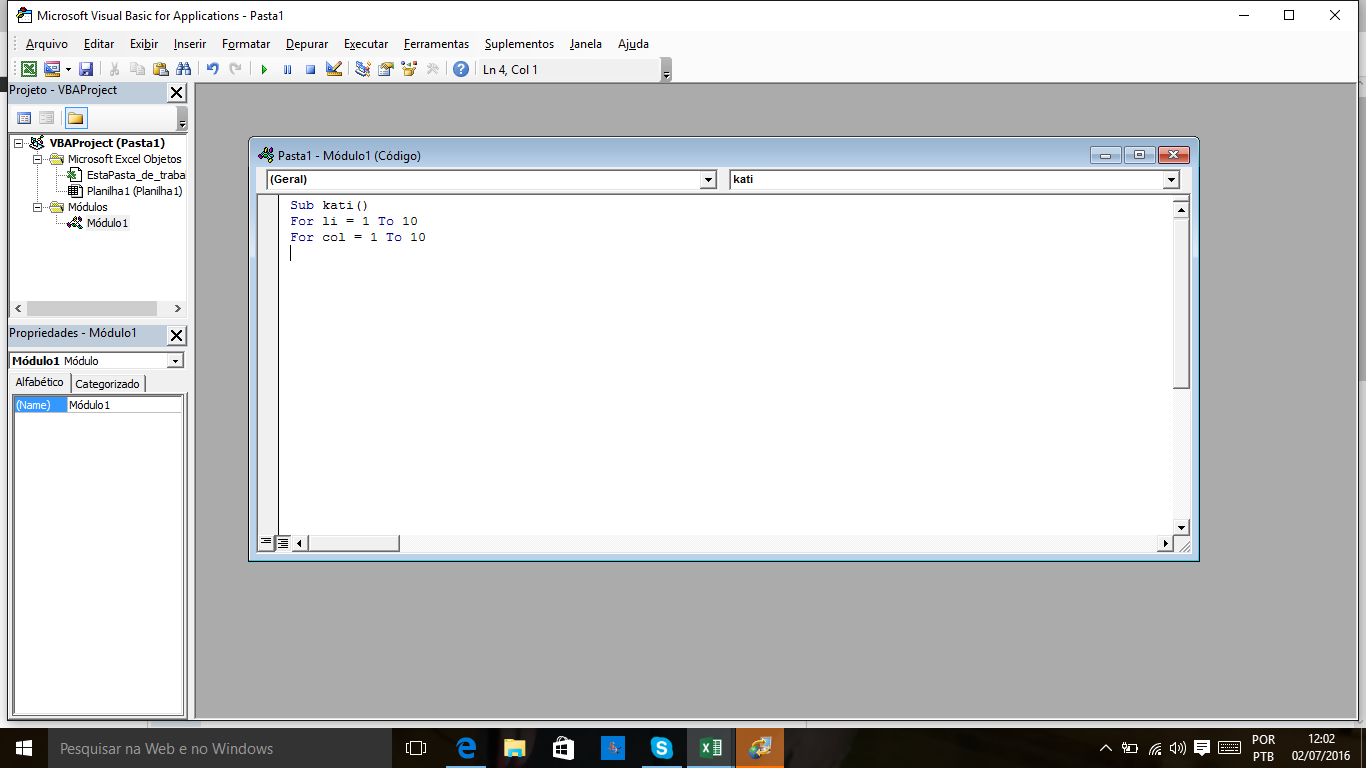Open the Arquivo menu

tap(47, 44)
